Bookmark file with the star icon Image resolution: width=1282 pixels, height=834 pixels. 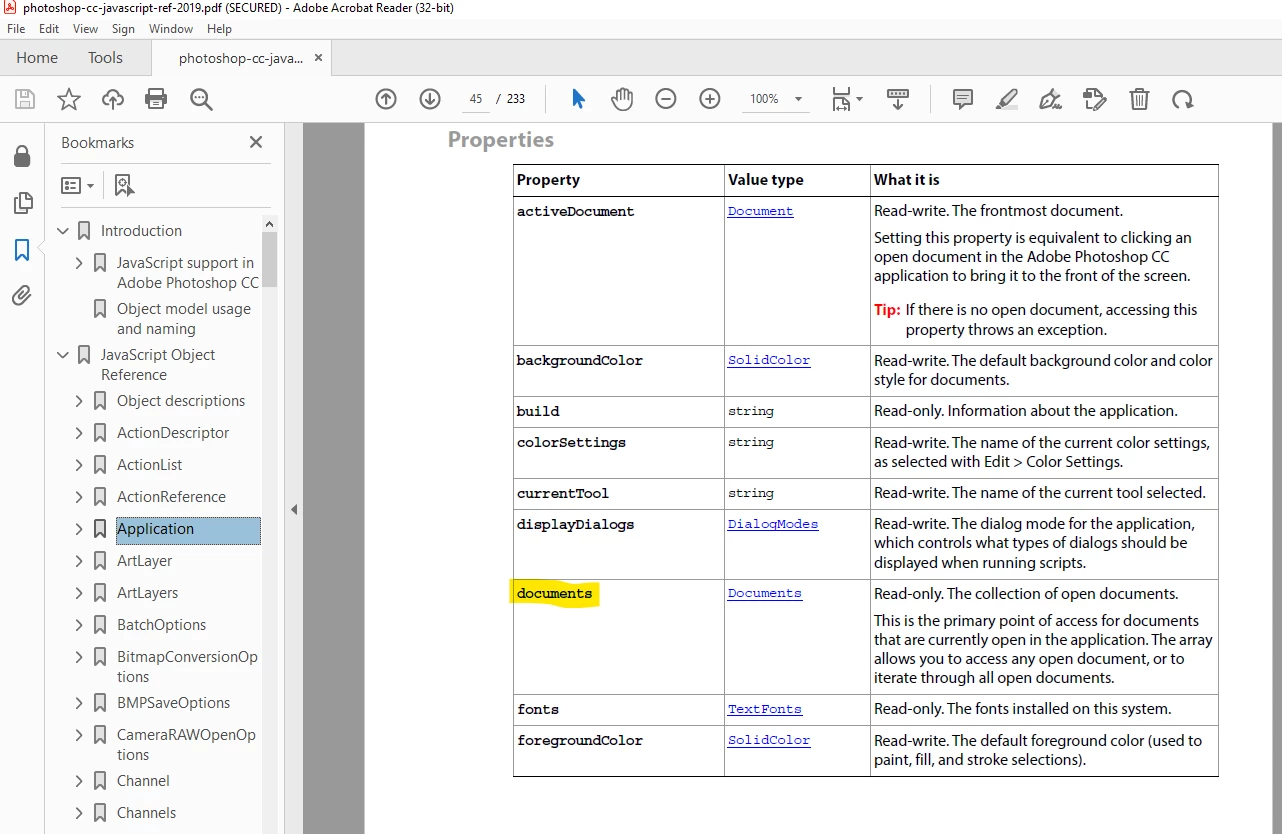[x=69, y=99]
